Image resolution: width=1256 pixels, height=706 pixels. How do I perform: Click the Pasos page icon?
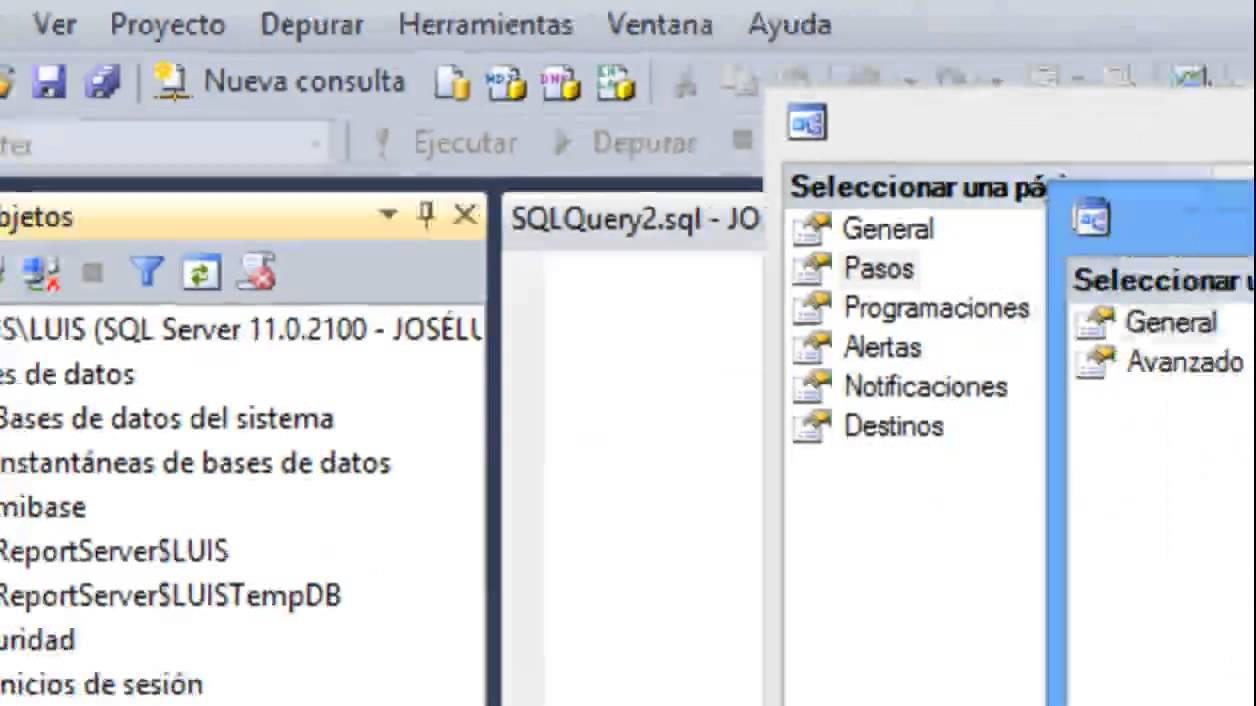pos(812,268)
